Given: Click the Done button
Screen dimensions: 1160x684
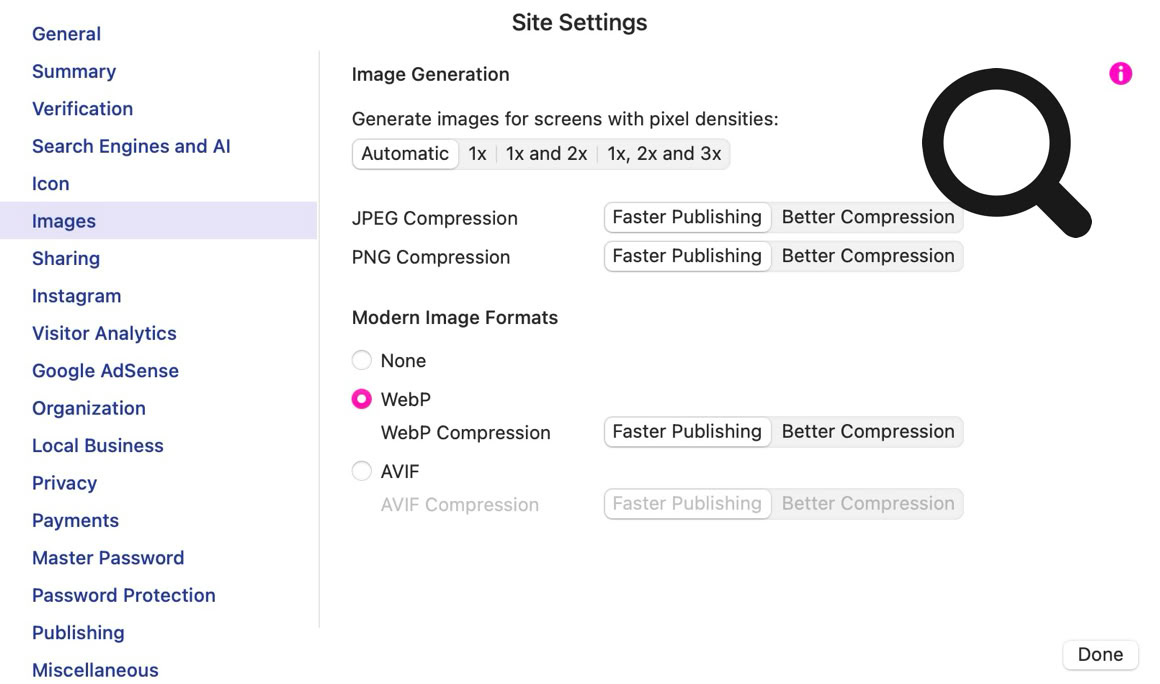Looking at the screenshot, I should click(1100, 655).
